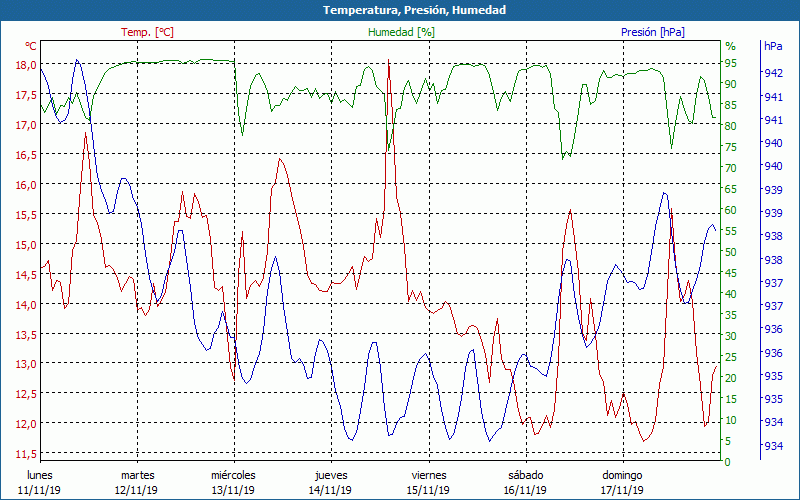800x500 pixels.
Task: Click the green 80 humidity axis value
Action: (731, 126)
